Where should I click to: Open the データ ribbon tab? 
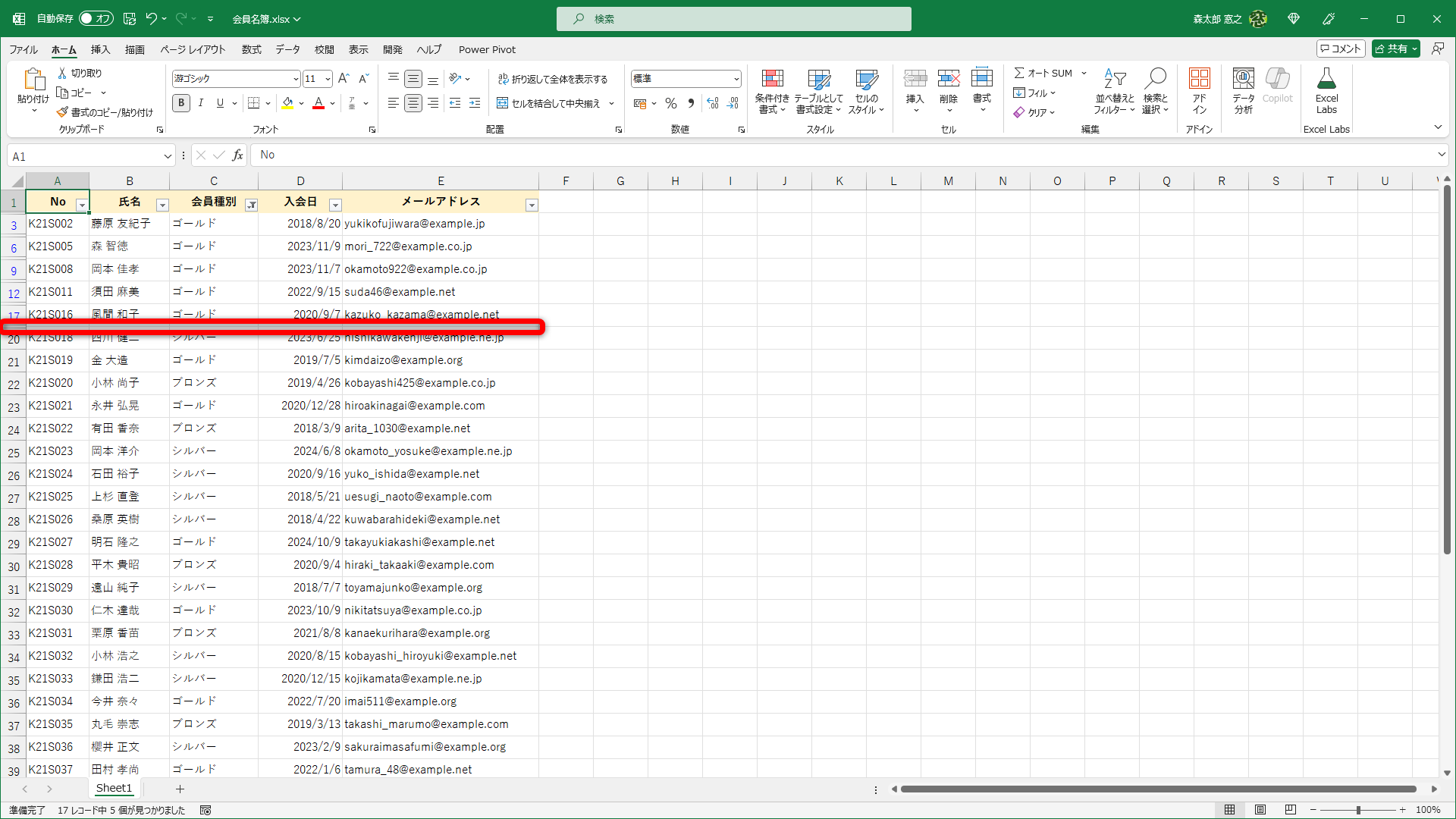coord(287,49)
